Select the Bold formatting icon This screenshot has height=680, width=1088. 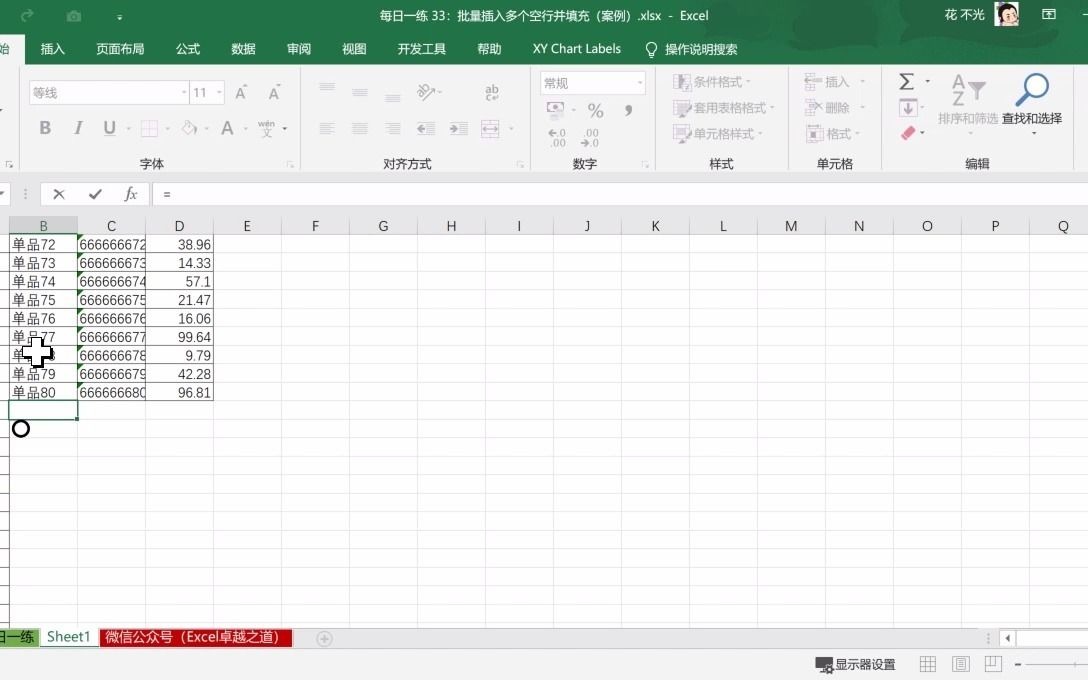[44, 129]
